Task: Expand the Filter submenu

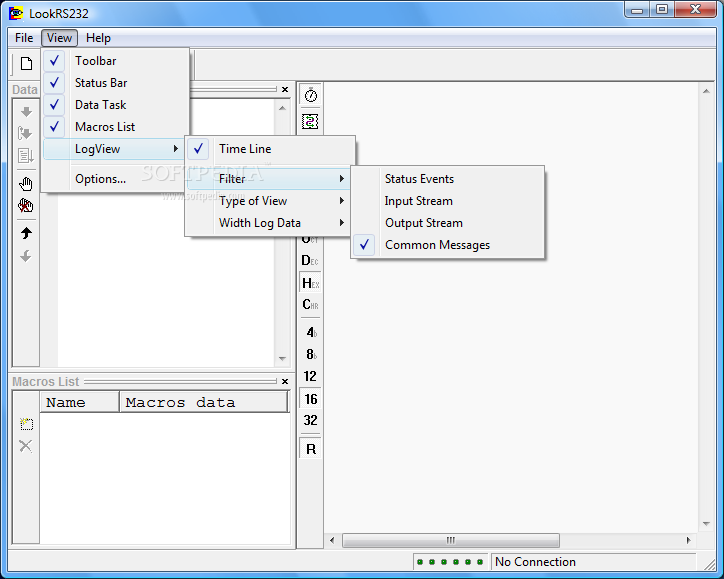Action: (268, 179)
